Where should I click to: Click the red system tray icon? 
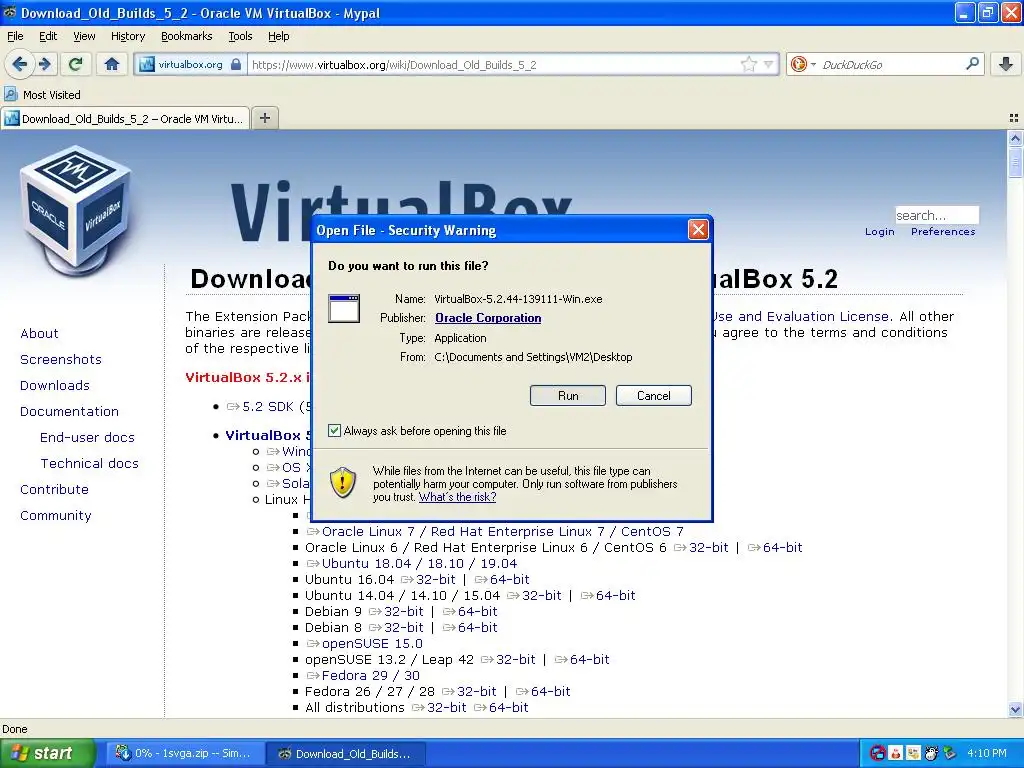pos(878,754)
